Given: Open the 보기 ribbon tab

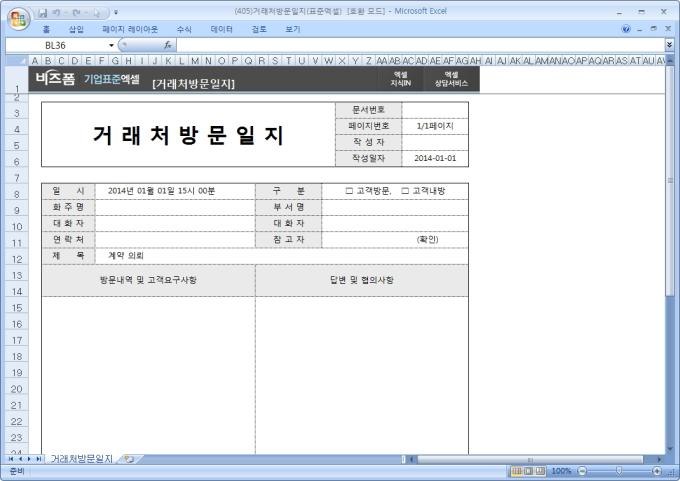Looking at the screenshot, I should click(x=293, y=29).
